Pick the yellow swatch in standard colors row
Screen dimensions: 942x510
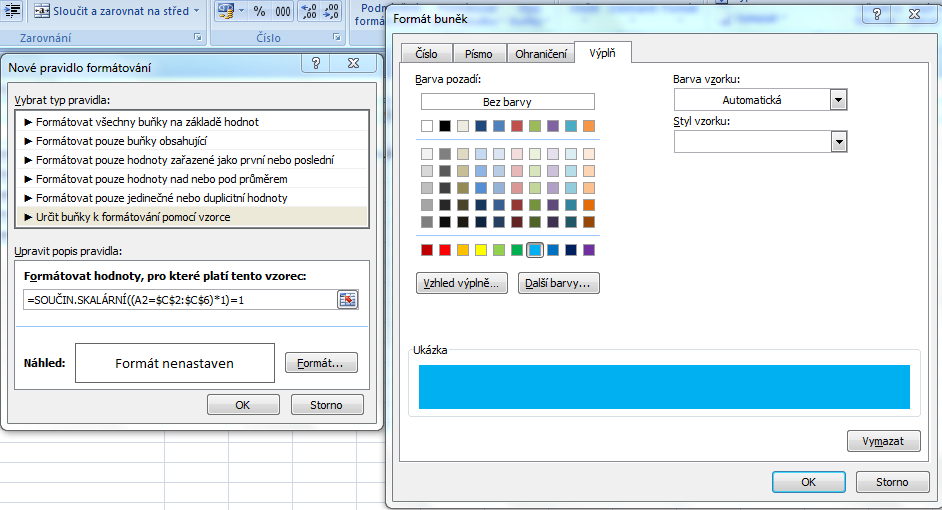pyautogui.click(x=481, y=250)
